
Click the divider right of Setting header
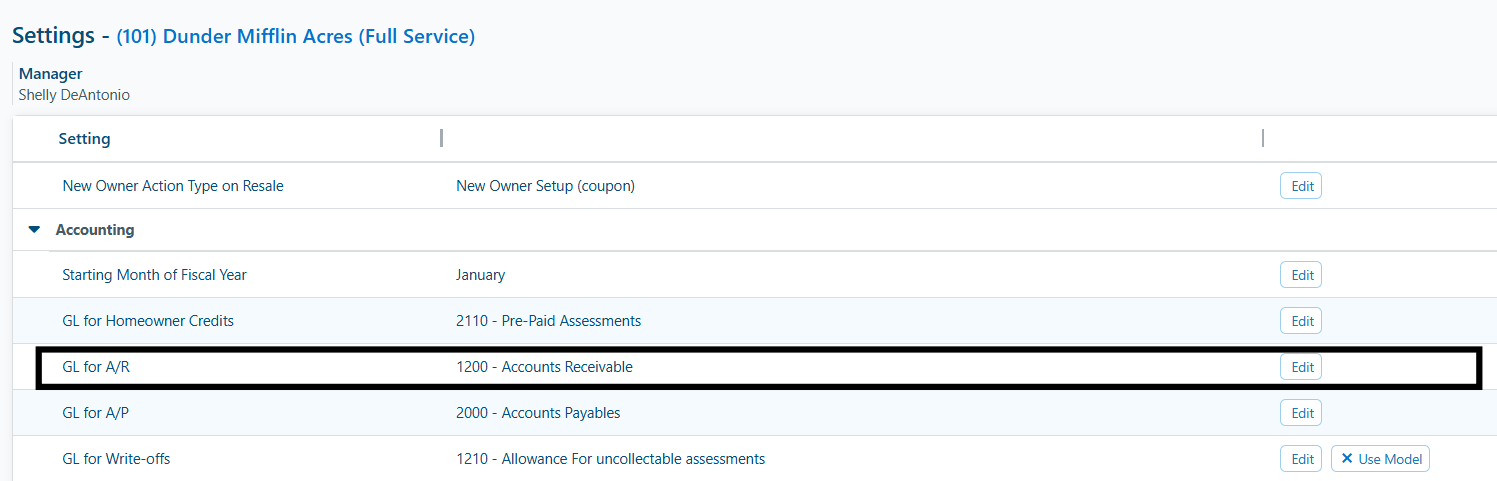(441, 138)
